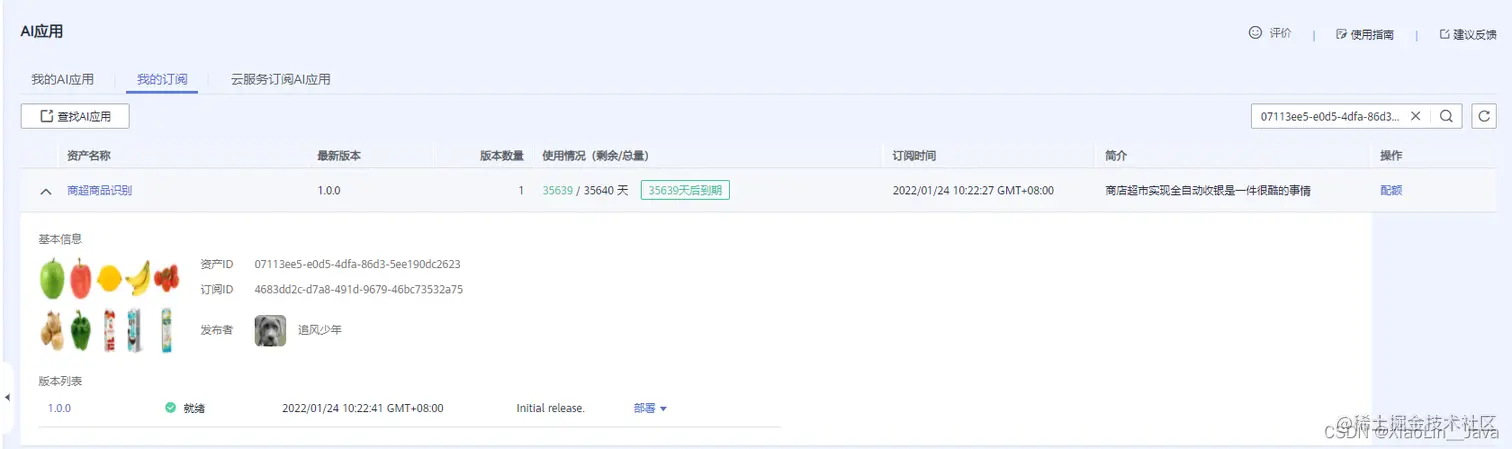The height and width of the screenshot is (449, 1512).
Task: Click the lemon product image
Action: click(x=109, y=279)
